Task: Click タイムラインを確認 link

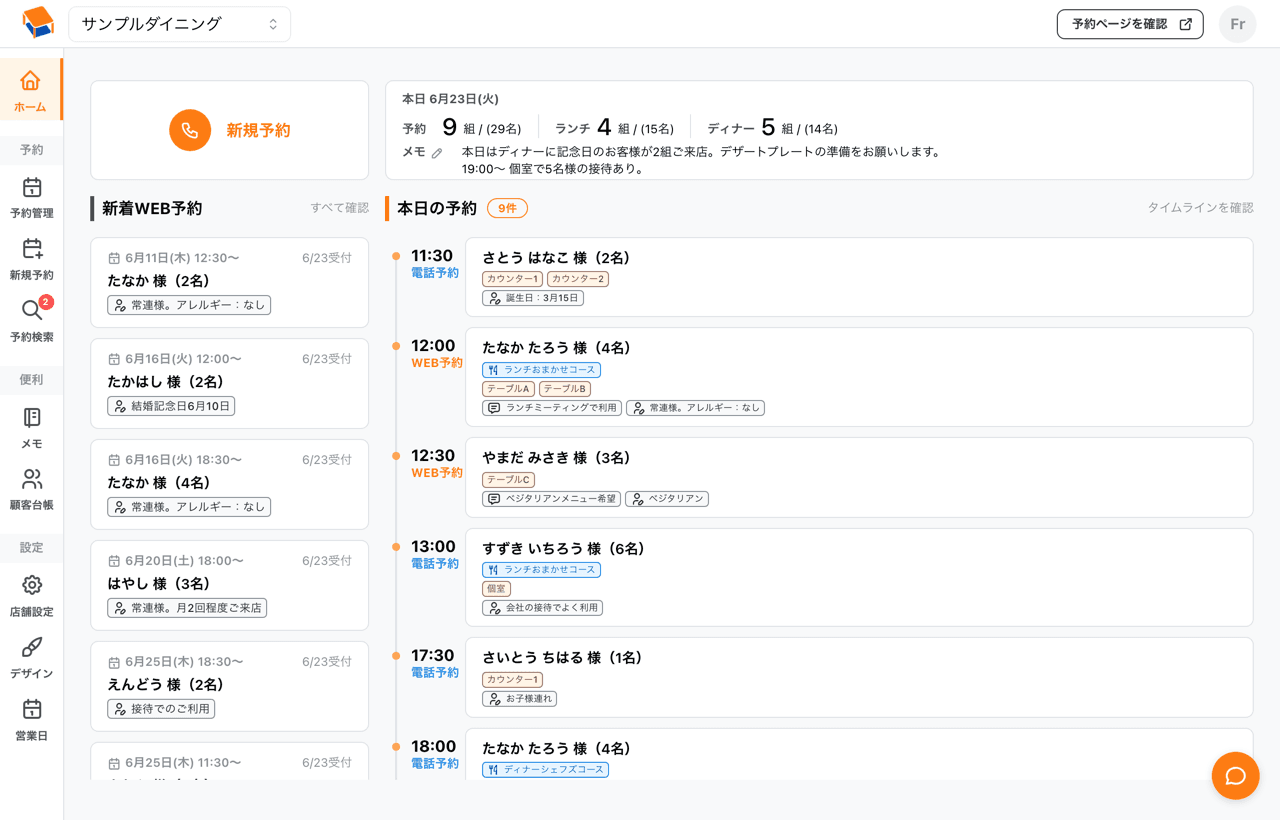Action: [x=1200, y=208]
